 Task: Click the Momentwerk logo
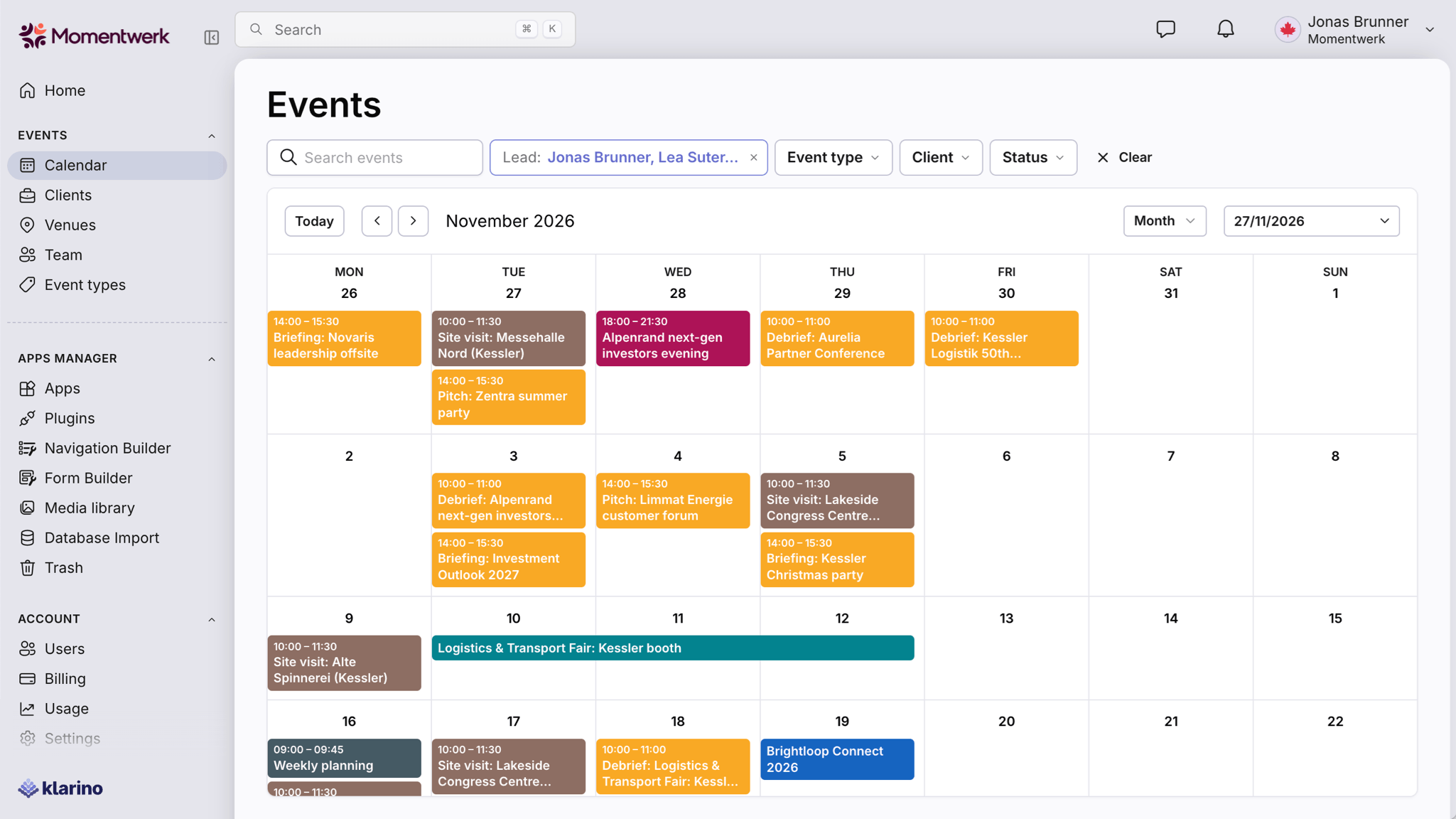(x=95, y=36)
